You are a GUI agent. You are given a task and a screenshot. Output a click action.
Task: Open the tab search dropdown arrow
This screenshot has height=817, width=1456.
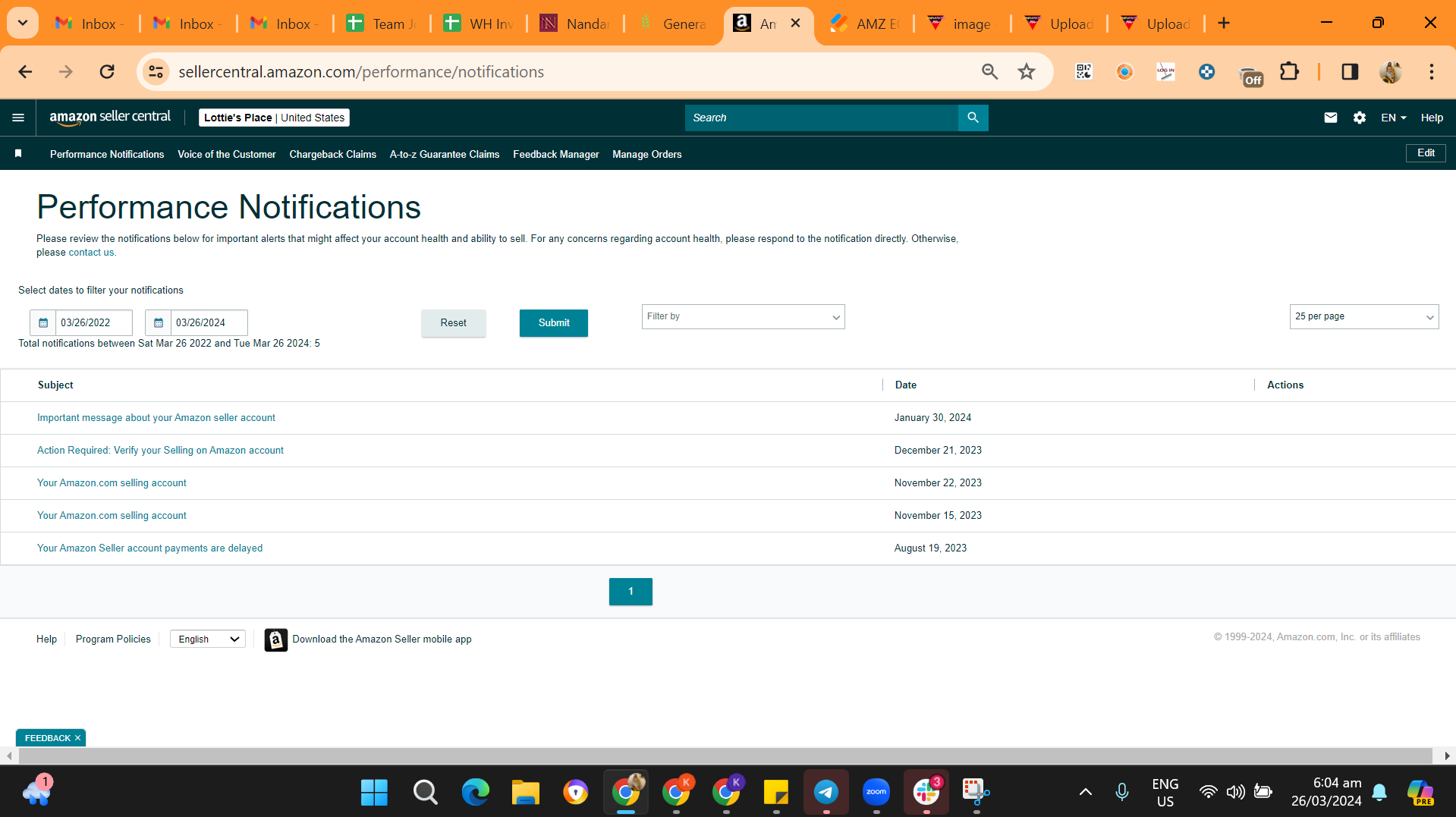click(x=23, y=24)
